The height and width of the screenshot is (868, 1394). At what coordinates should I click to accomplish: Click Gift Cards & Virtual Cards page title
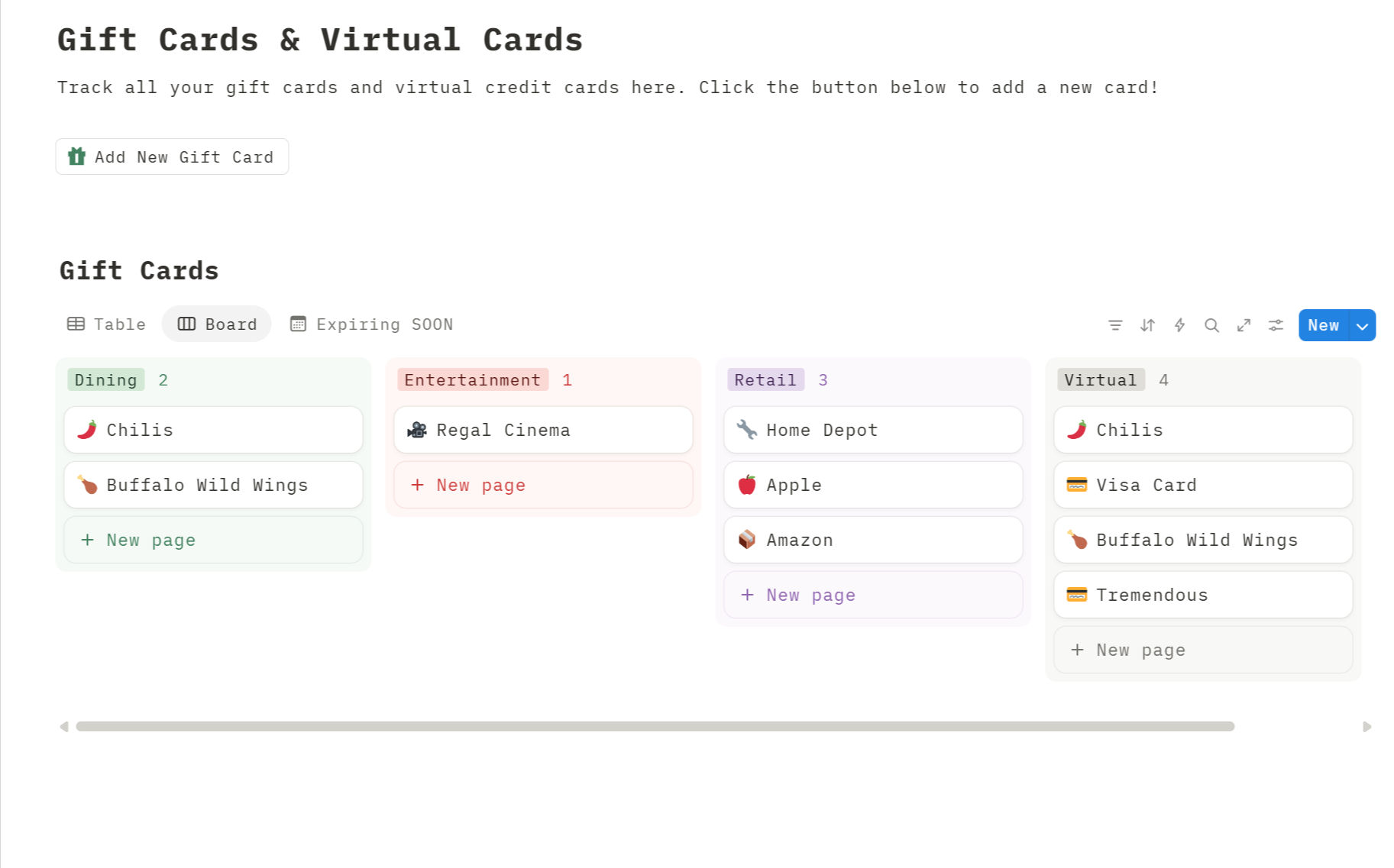tap(320, 40)
